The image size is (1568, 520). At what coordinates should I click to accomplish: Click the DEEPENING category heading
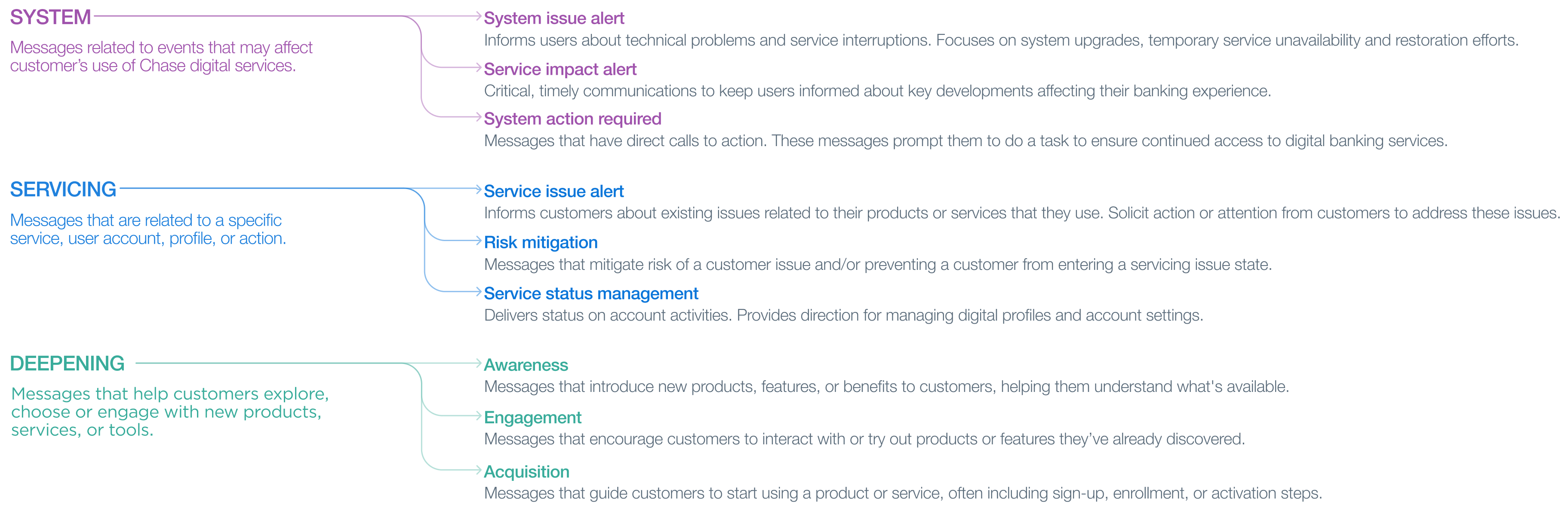(x=67, y=364)
